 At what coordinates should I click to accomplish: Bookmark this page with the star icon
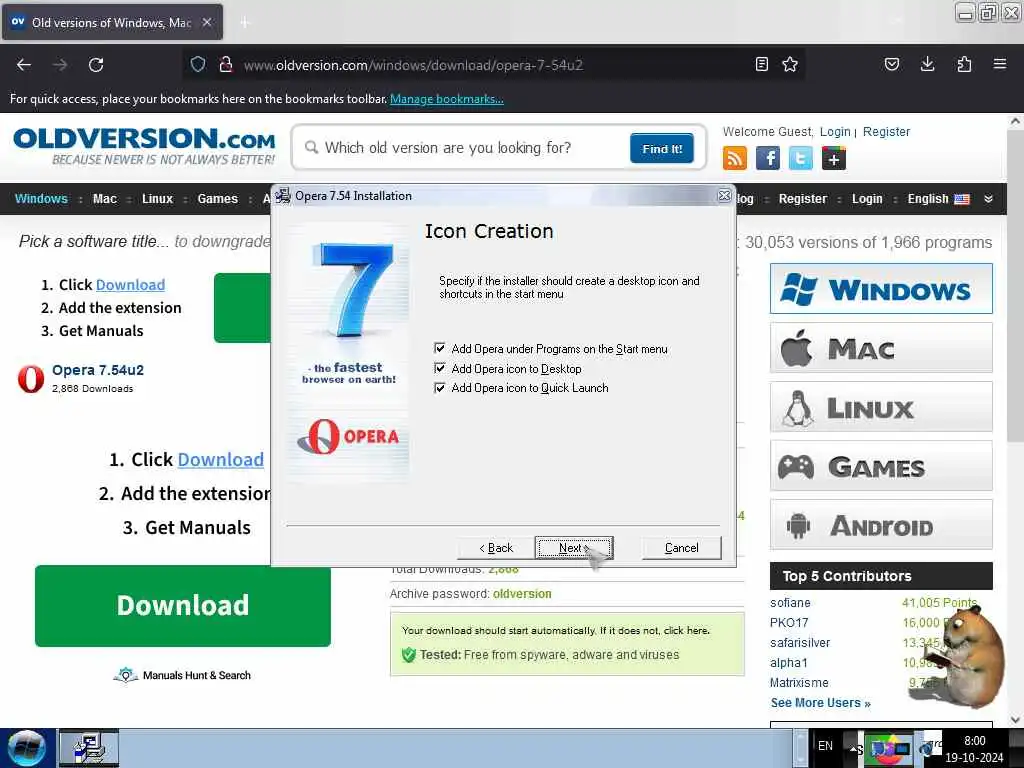tap(790, 64)
